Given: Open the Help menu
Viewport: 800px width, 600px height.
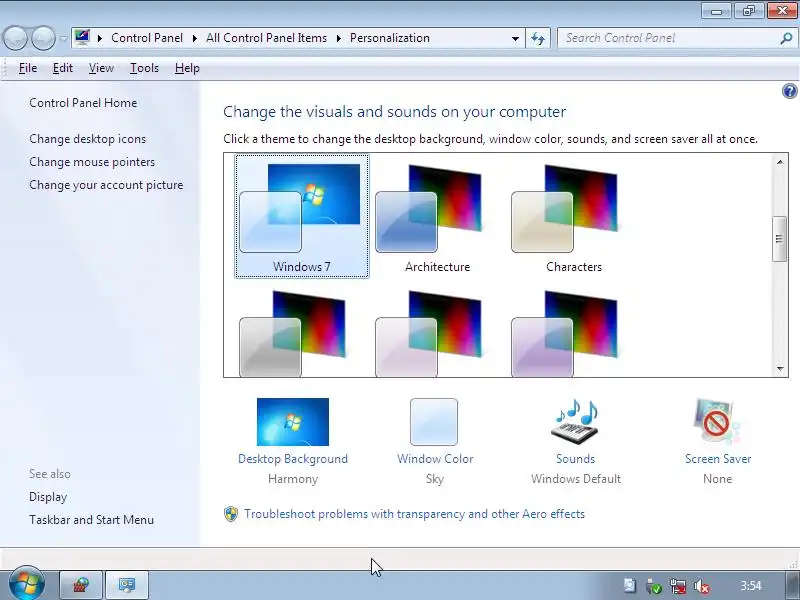Looking at the screenshot, I should coord(187,68).
